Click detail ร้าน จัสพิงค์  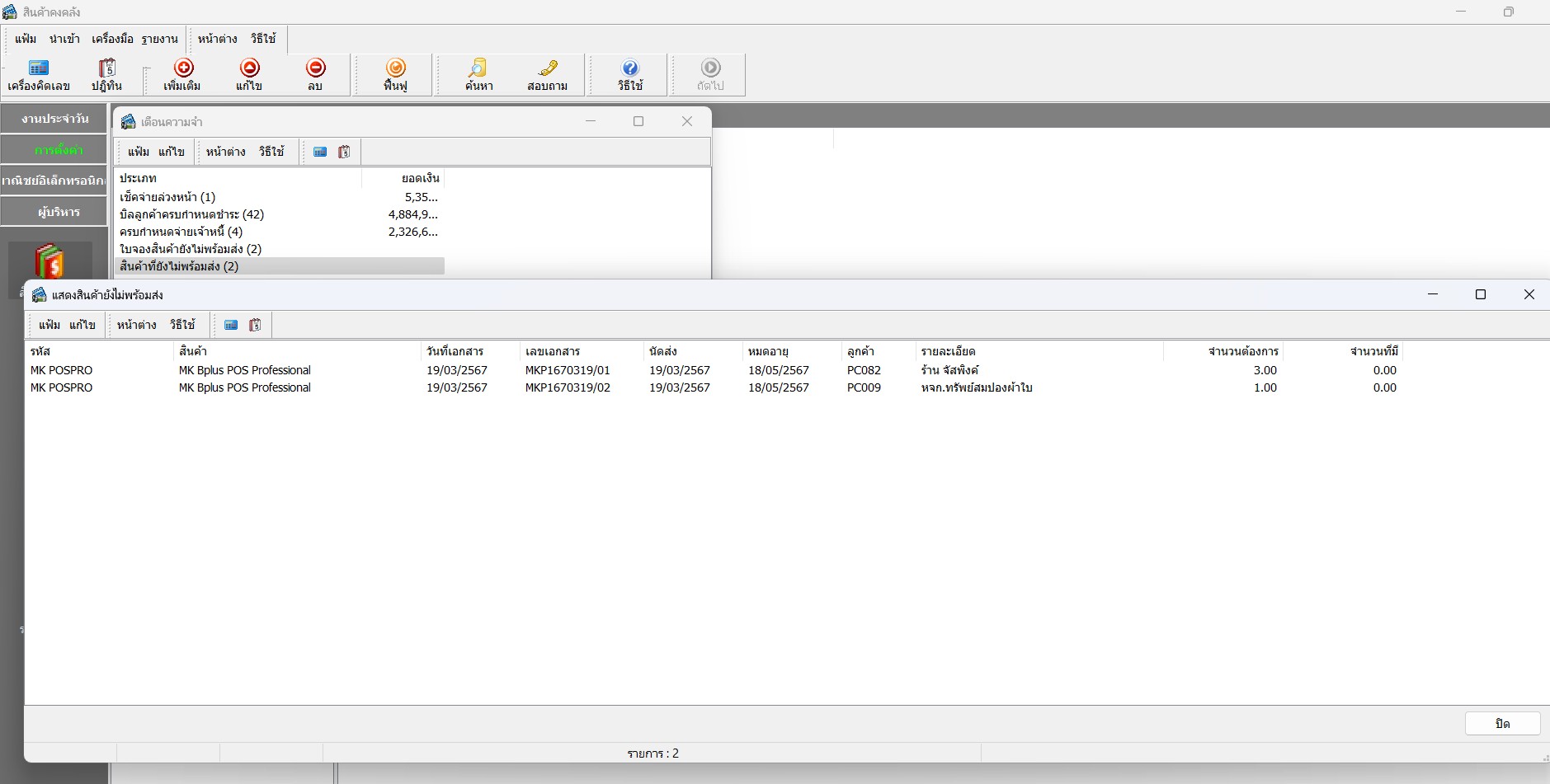(949, 370)
